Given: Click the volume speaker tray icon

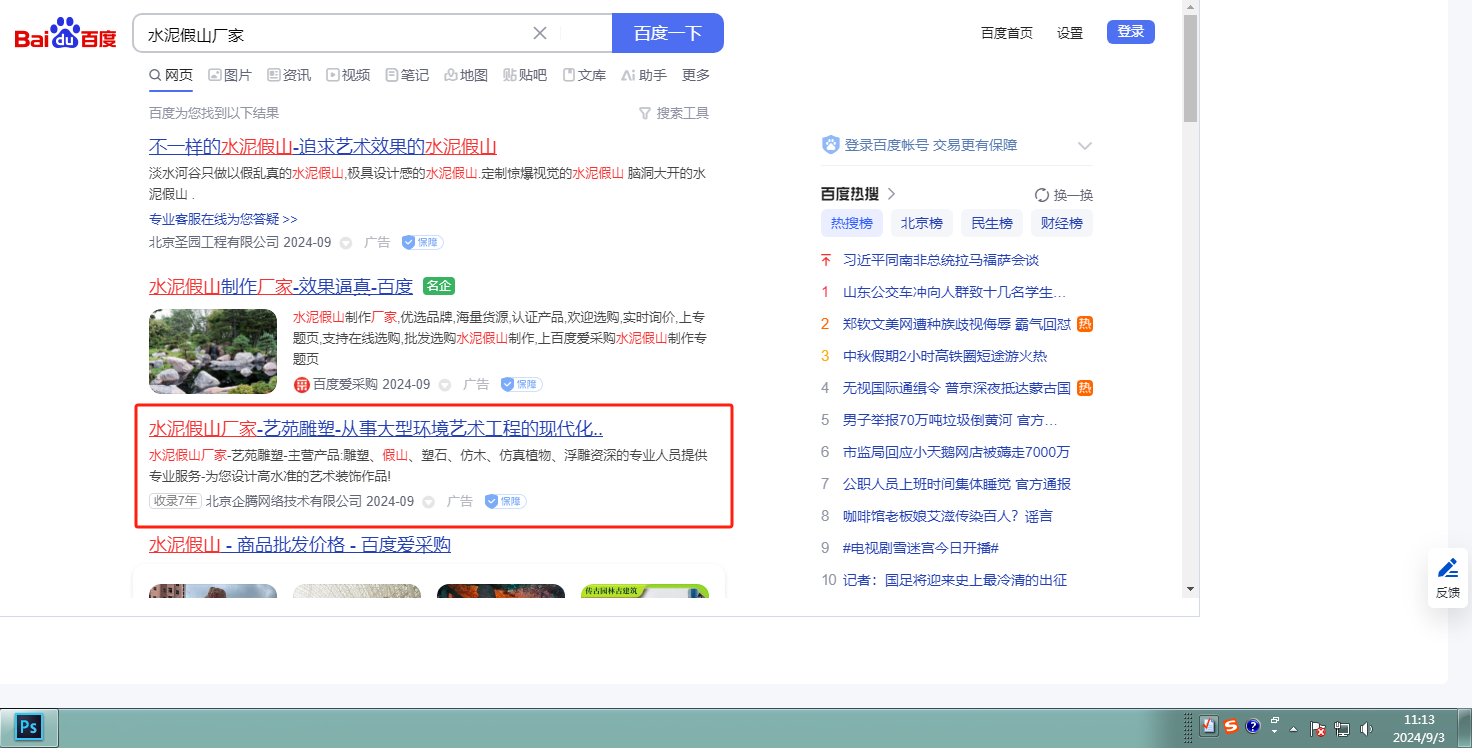Looking at the screenshot, I should (x=1366, y=728).
